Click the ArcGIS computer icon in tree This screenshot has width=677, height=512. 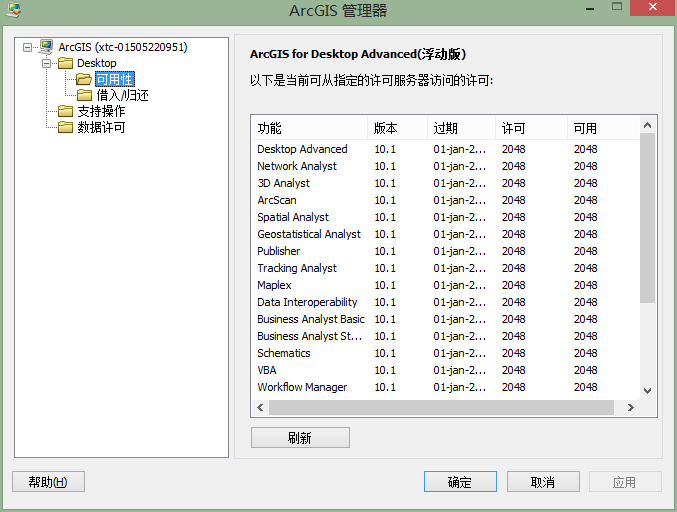coord(46,47)
